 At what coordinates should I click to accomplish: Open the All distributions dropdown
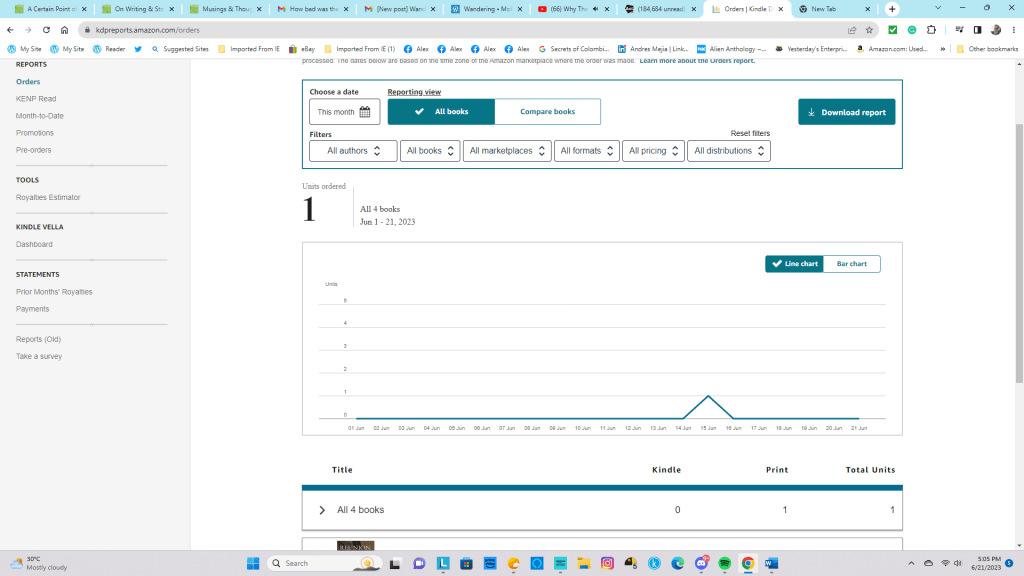pyautogui.click(x=730, y=151)
